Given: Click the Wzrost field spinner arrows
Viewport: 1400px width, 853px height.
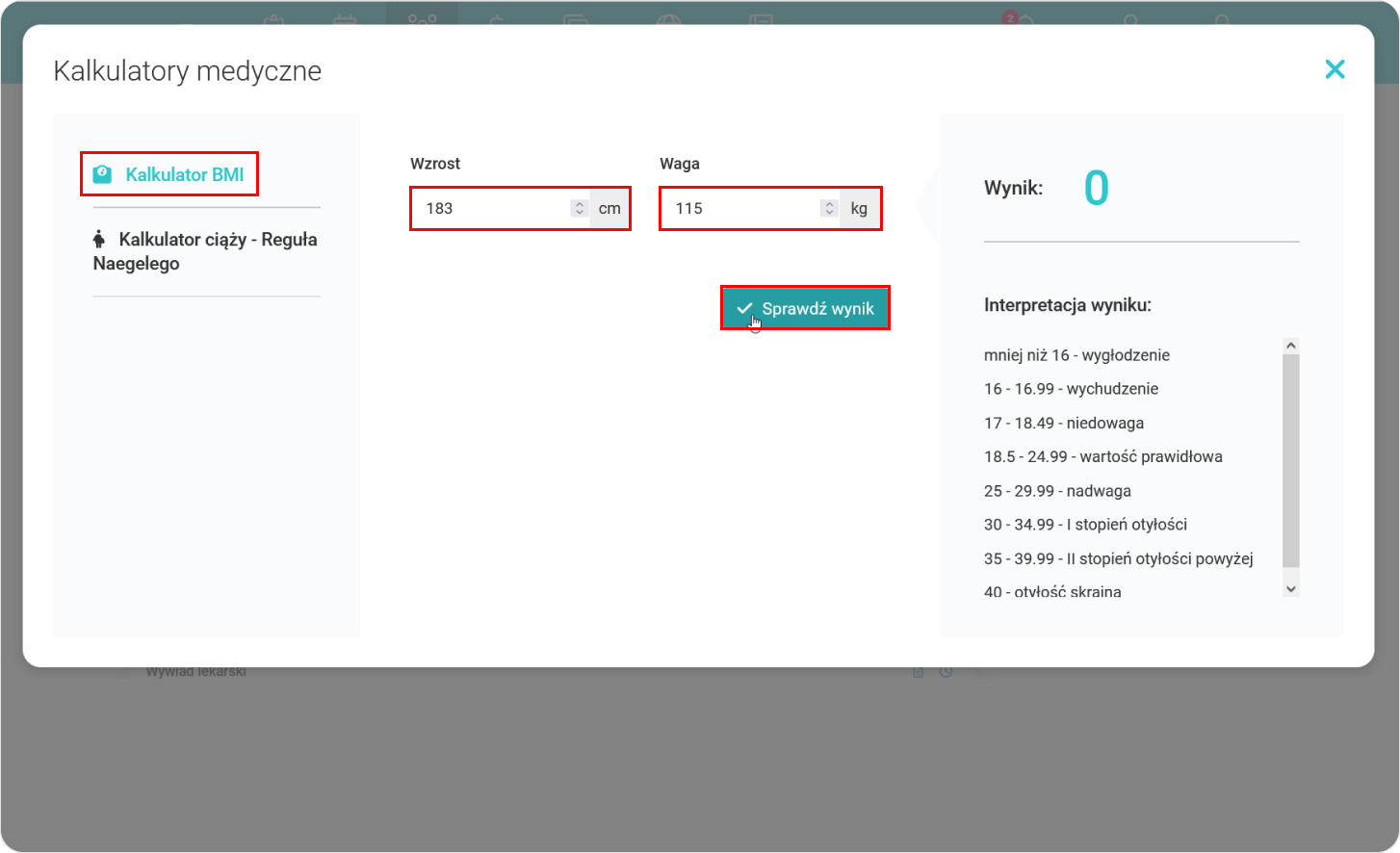Looking at the screenshot, I should tap(579, 208).
